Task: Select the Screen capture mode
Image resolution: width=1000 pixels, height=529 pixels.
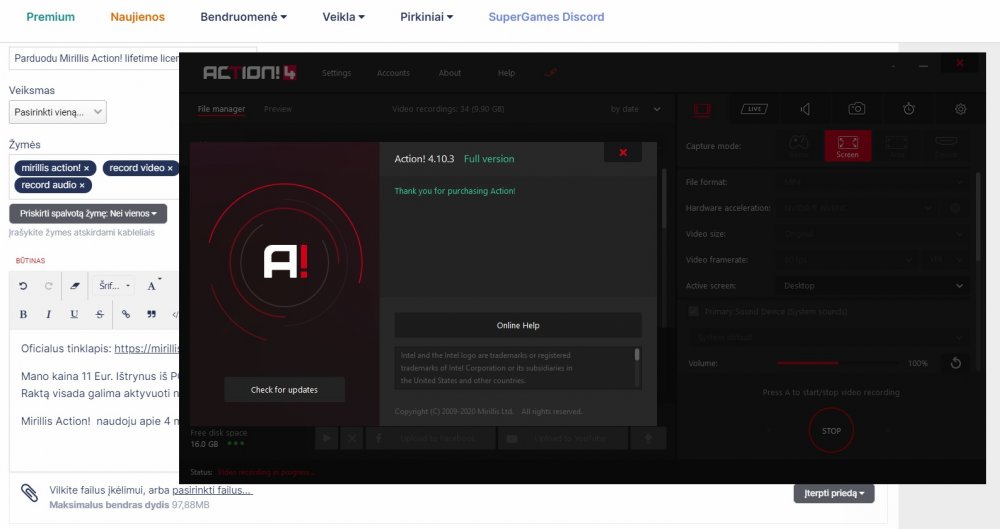Action: point(848,146)
